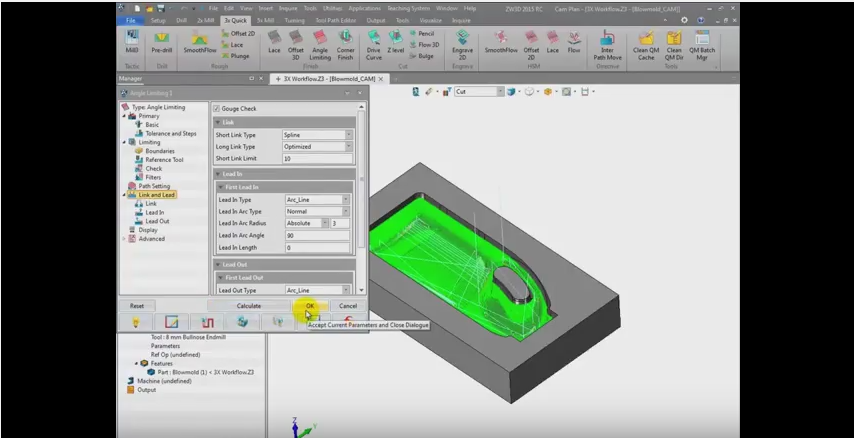Click the Short Link Limit field
Image resolution: width=854 pixels, height=438 pixels.
click(318, 159)
